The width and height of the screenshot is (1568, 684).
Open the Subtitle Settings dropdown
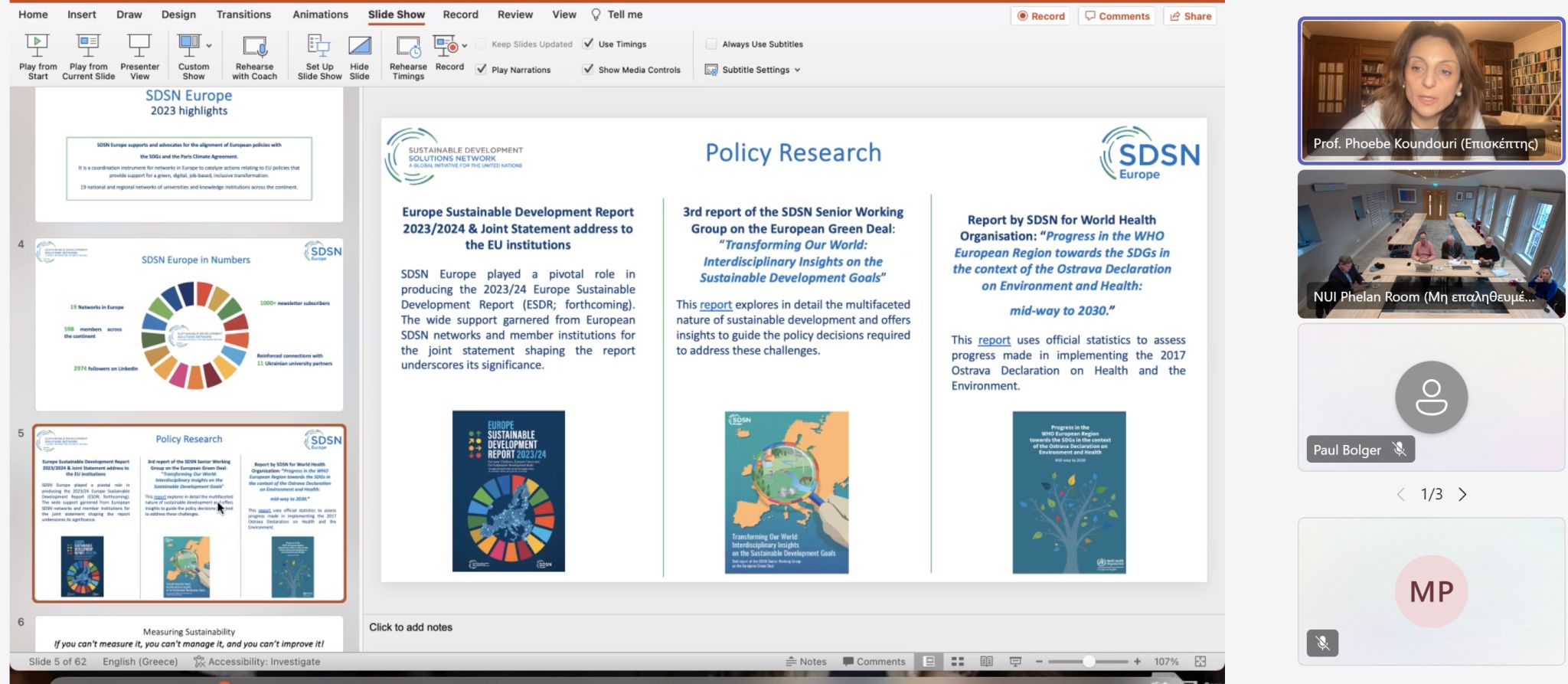pos(797,70)
